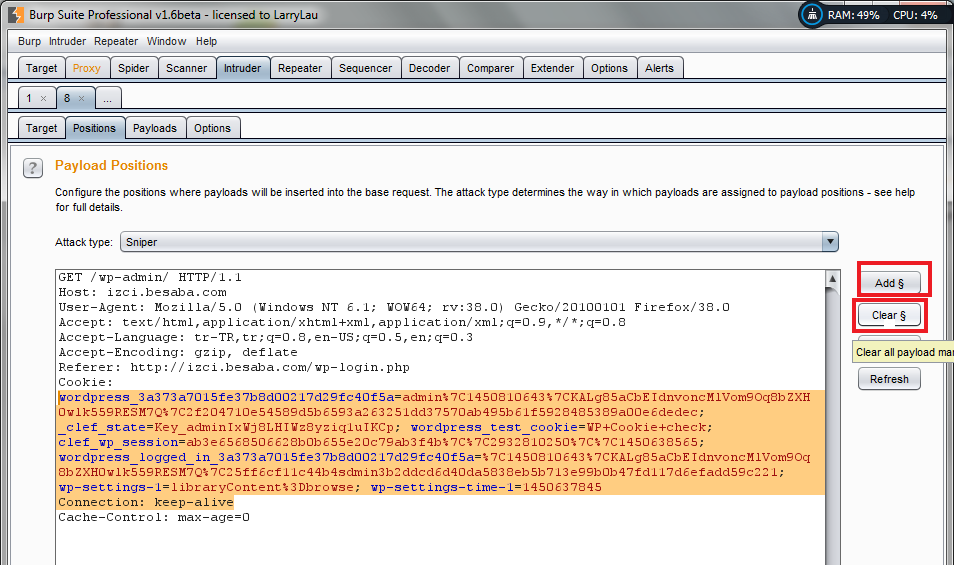
Task: Click the Host: izci.besaba.com header line
Action: [x=142, y=293]
